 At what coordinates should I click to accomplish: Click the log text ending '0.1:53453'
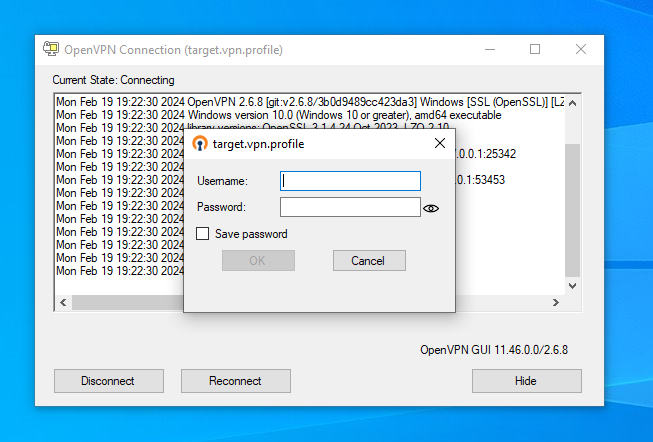pyautogui.click(x=481, y=180)
